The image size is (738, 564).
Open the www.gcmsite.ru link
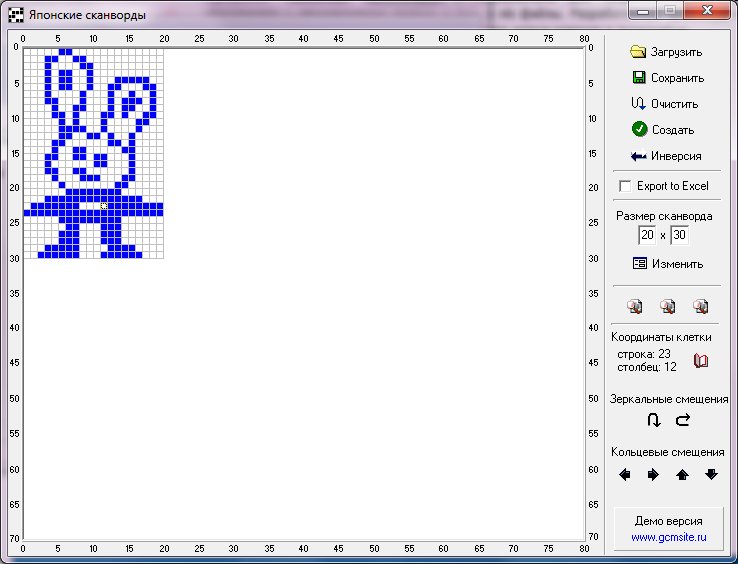click(669, 537)
